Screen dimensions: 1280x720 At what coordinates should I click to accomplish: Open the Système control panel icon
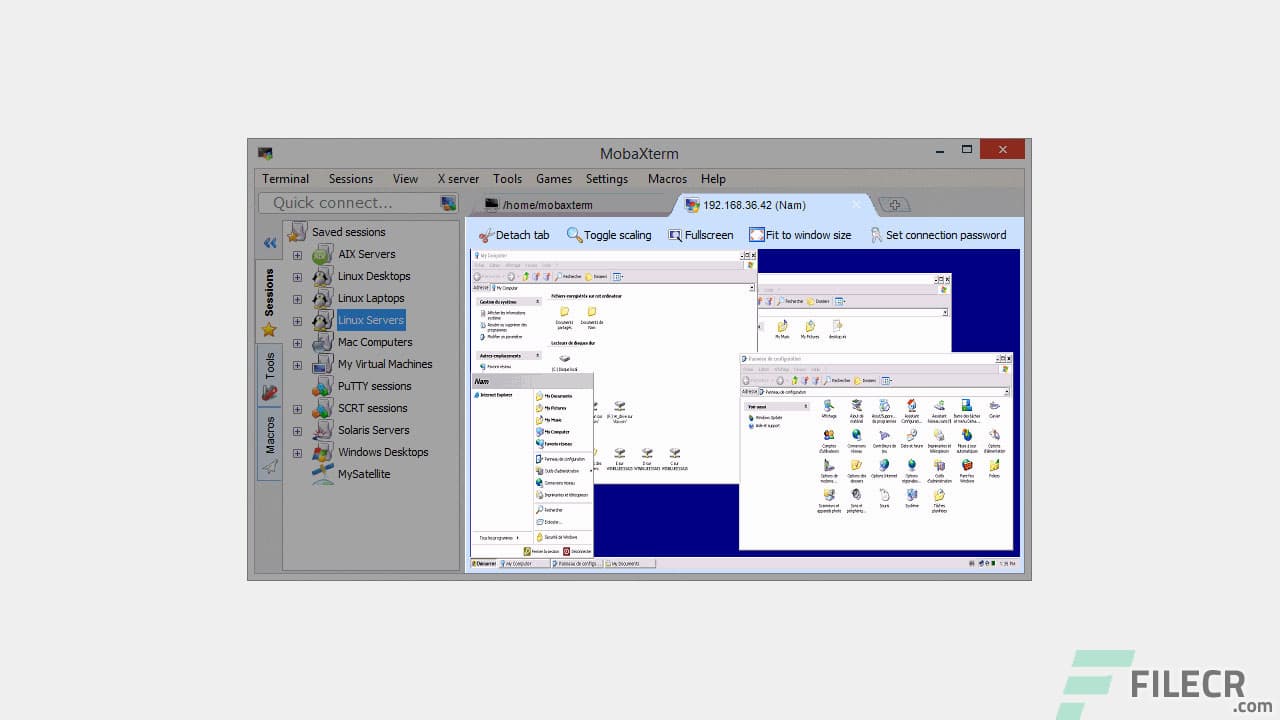pos(912,495)
